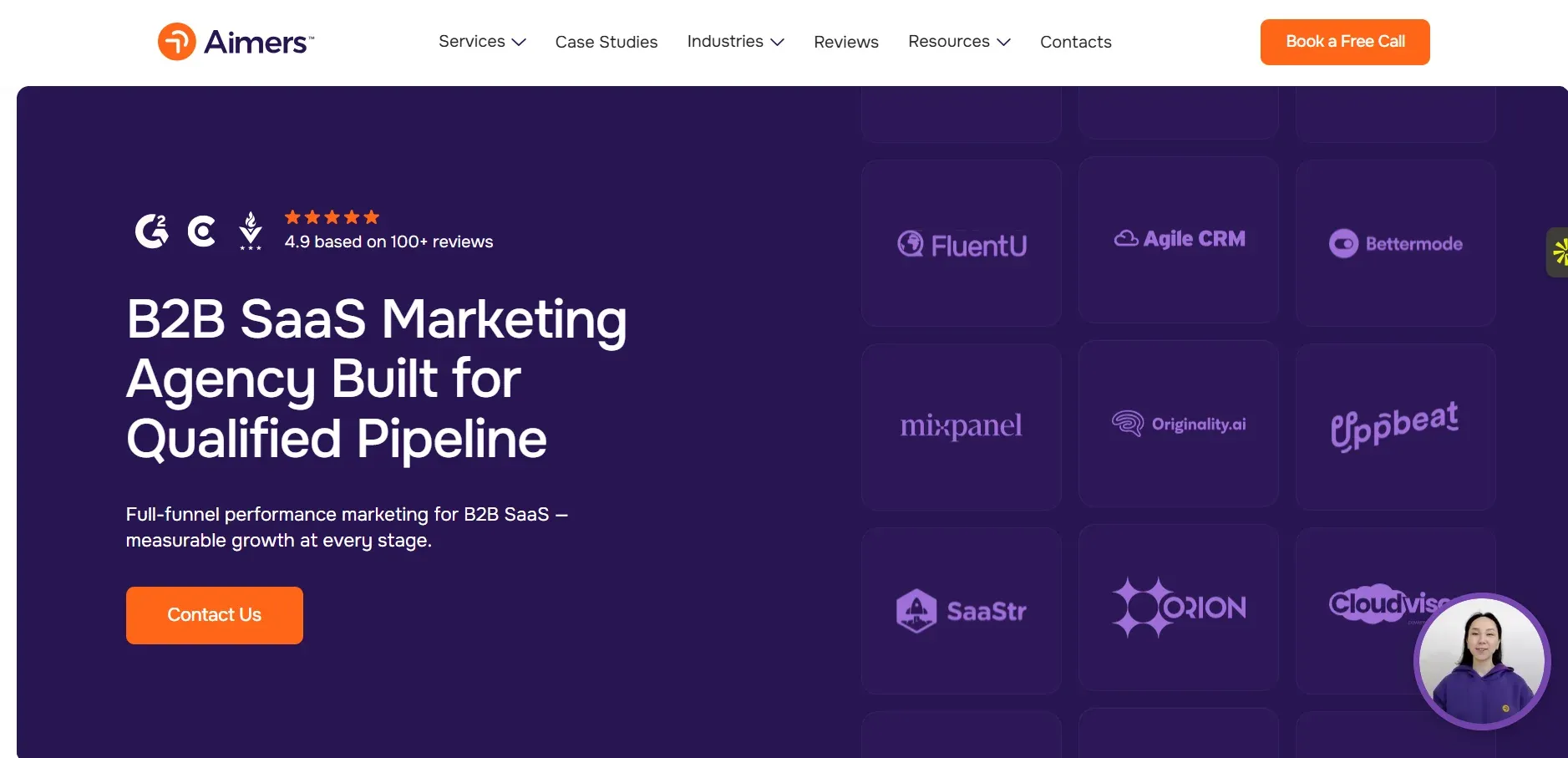Click the Cloudvisor logo card
Viewport: 1568px width, 758px height.
pyautogui.click(x=1396, y=611)
